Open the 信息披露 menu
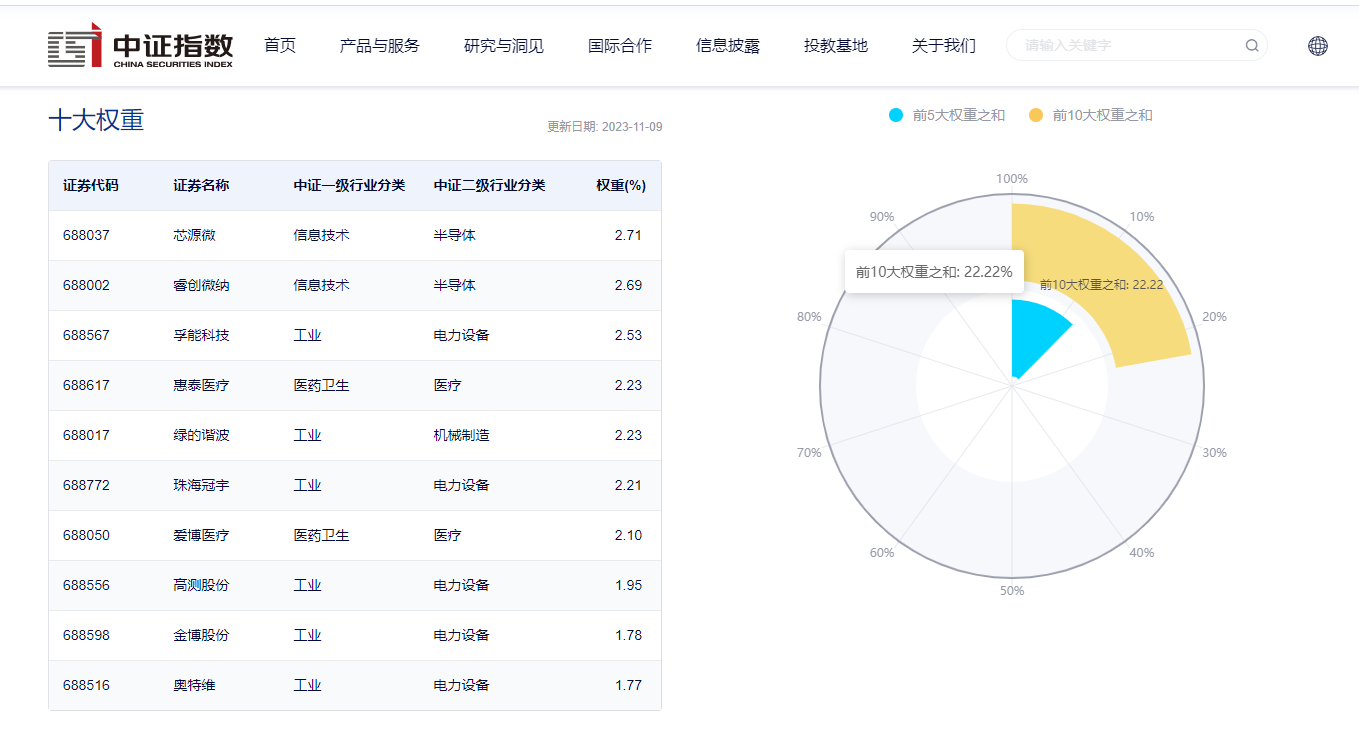Viewport: 1359px width, 741px height. [x=727, y=45]
